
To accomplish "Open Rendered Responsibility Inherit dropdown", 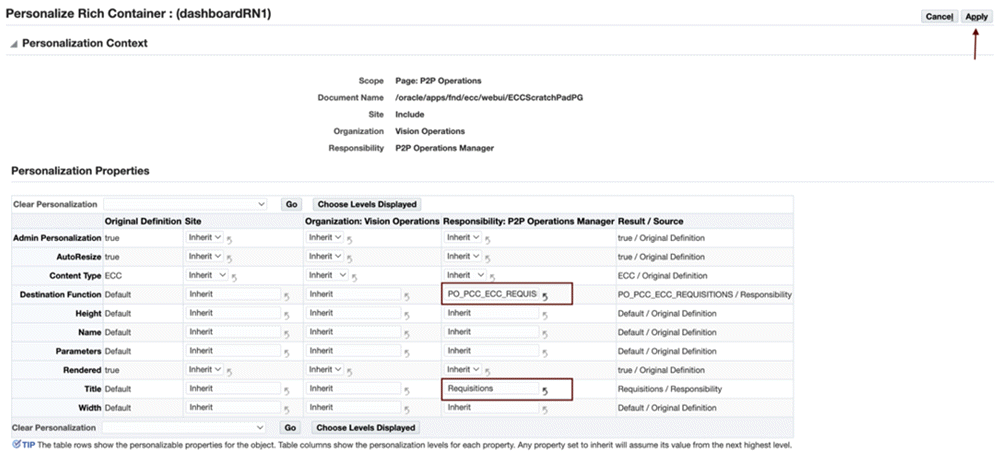I will click(x=462, y=370).
